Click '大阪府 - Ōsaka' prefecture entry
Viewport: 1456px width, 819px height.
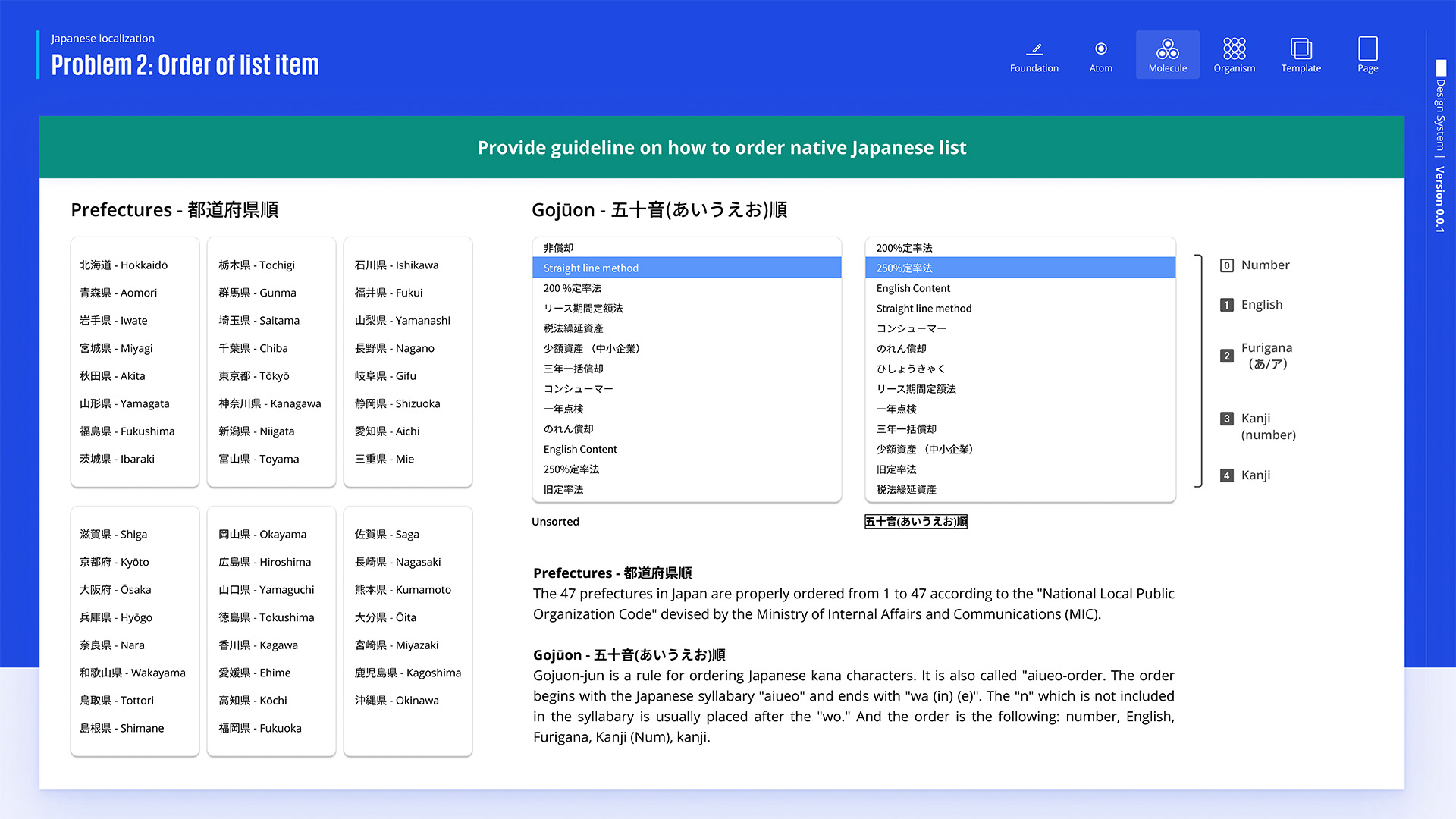click(x=115, y=589)
